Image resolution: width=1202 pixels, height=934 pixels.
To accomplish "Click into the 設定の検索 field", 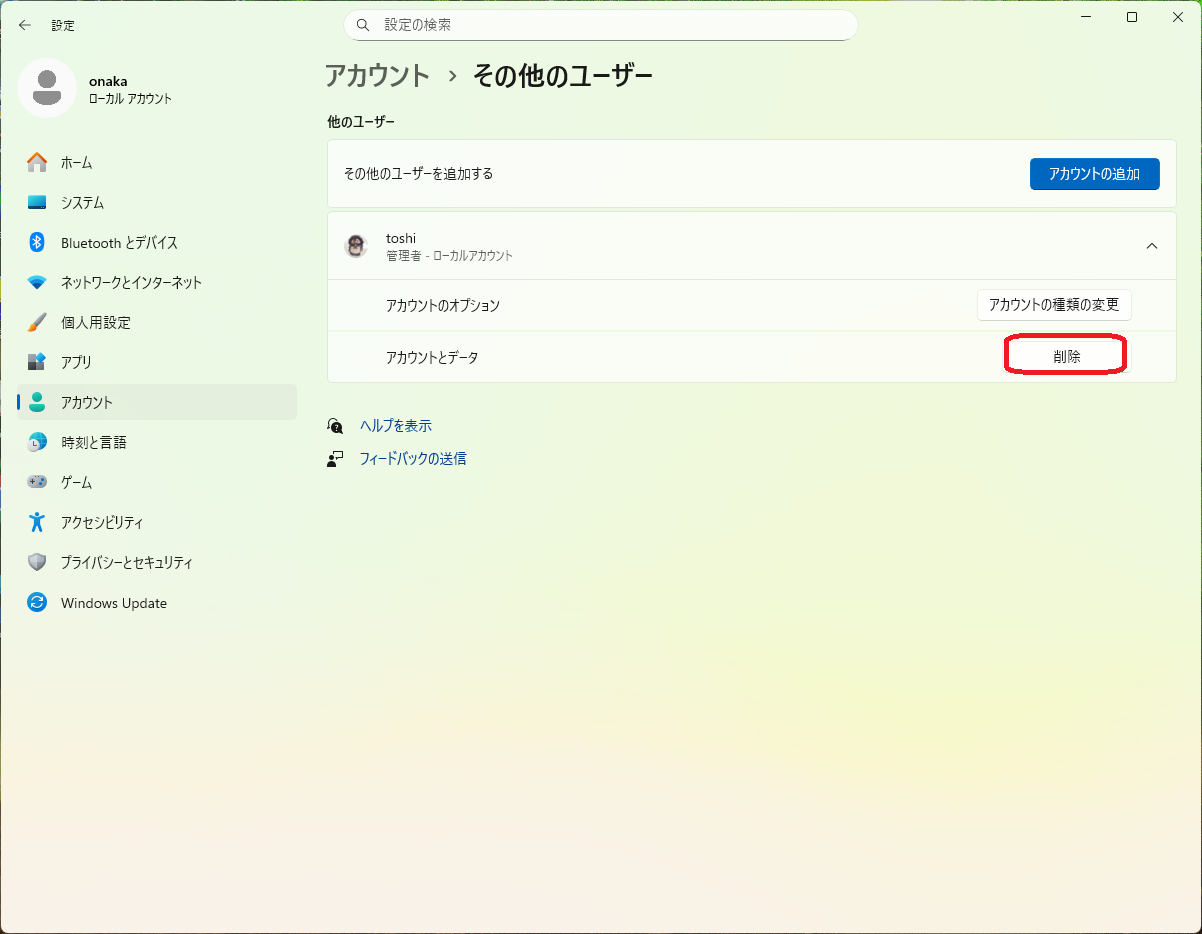I will pos(601,25).
